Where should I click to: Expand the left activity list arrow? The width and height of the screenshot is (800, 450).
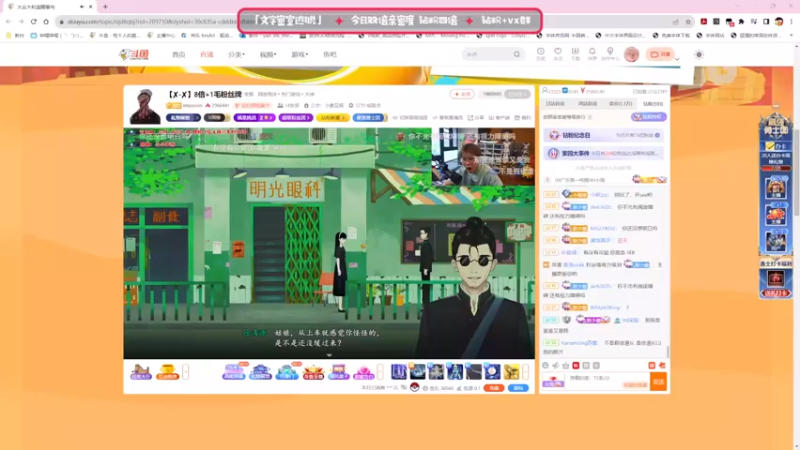pyautogui.click(x=186, y=372)
